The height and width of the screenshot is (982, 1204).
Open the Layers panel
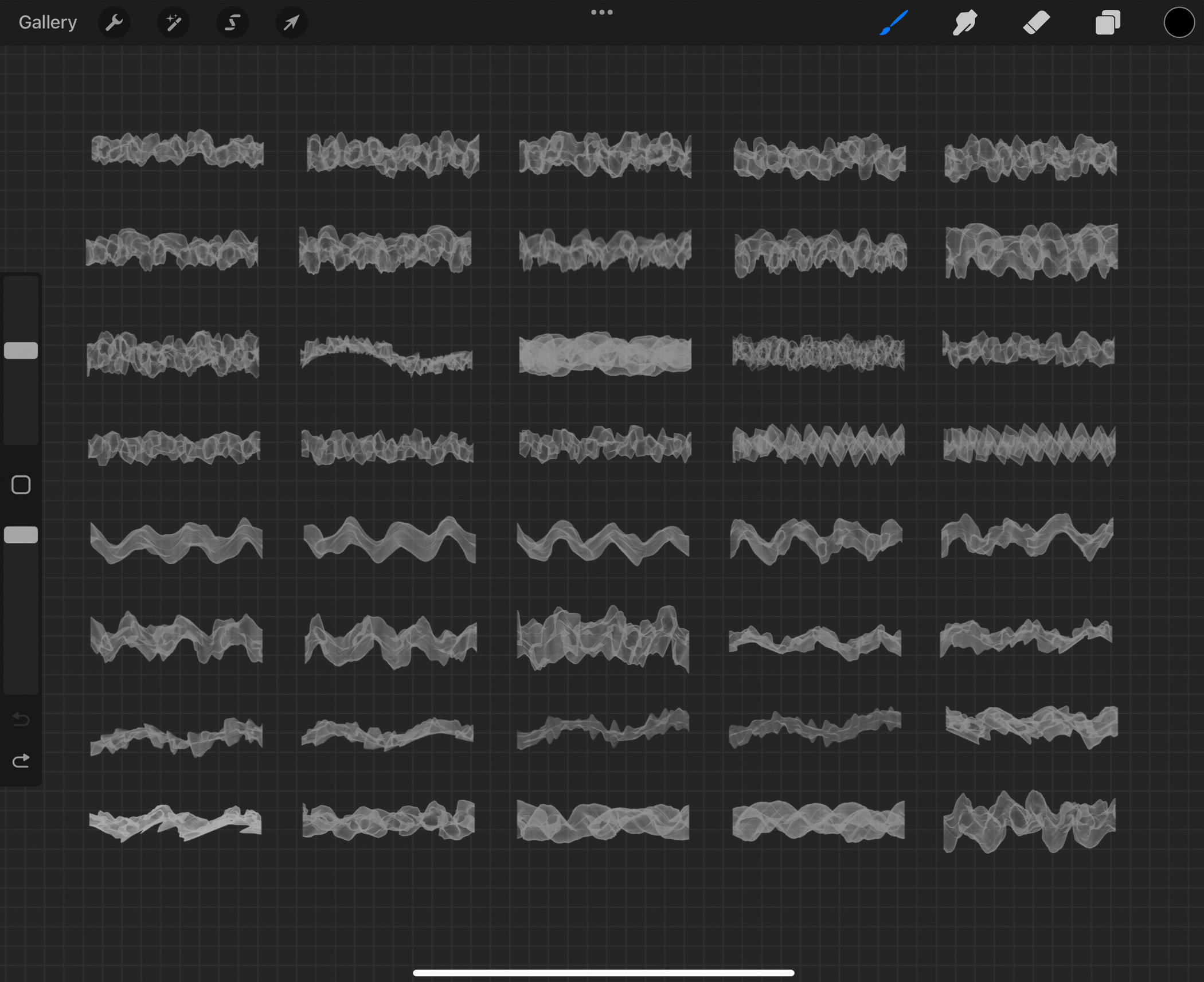[1107, 22]
